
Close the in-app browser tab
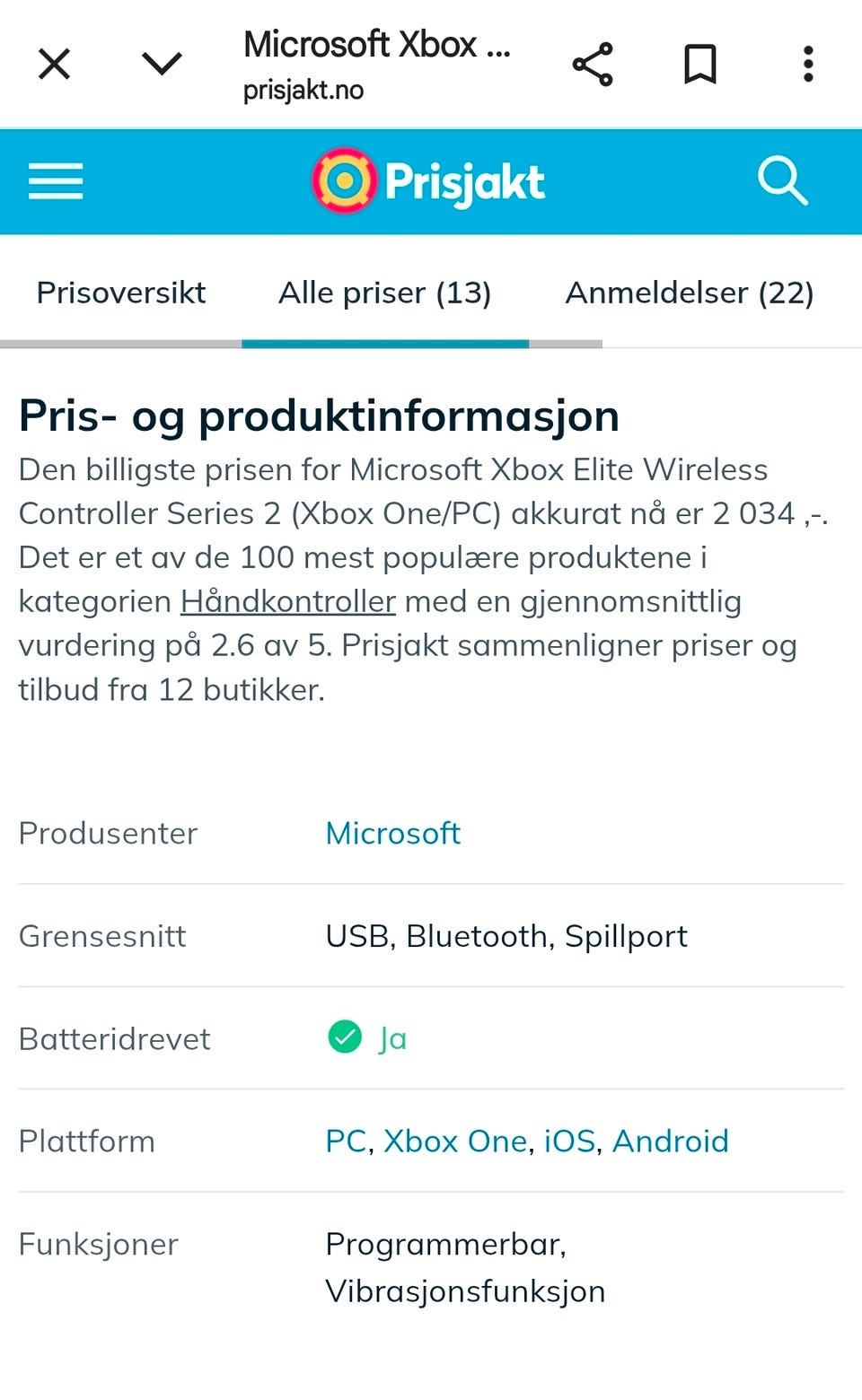tap(54, 65)
